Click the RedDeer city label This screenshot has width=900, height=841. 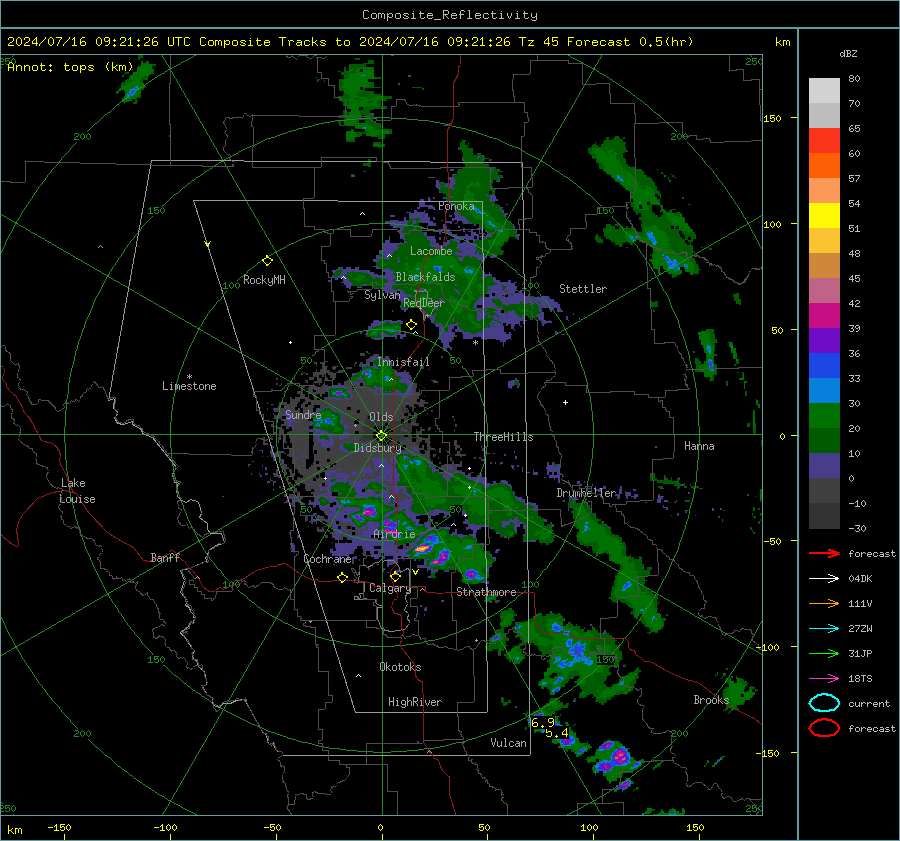coord(424,303)
